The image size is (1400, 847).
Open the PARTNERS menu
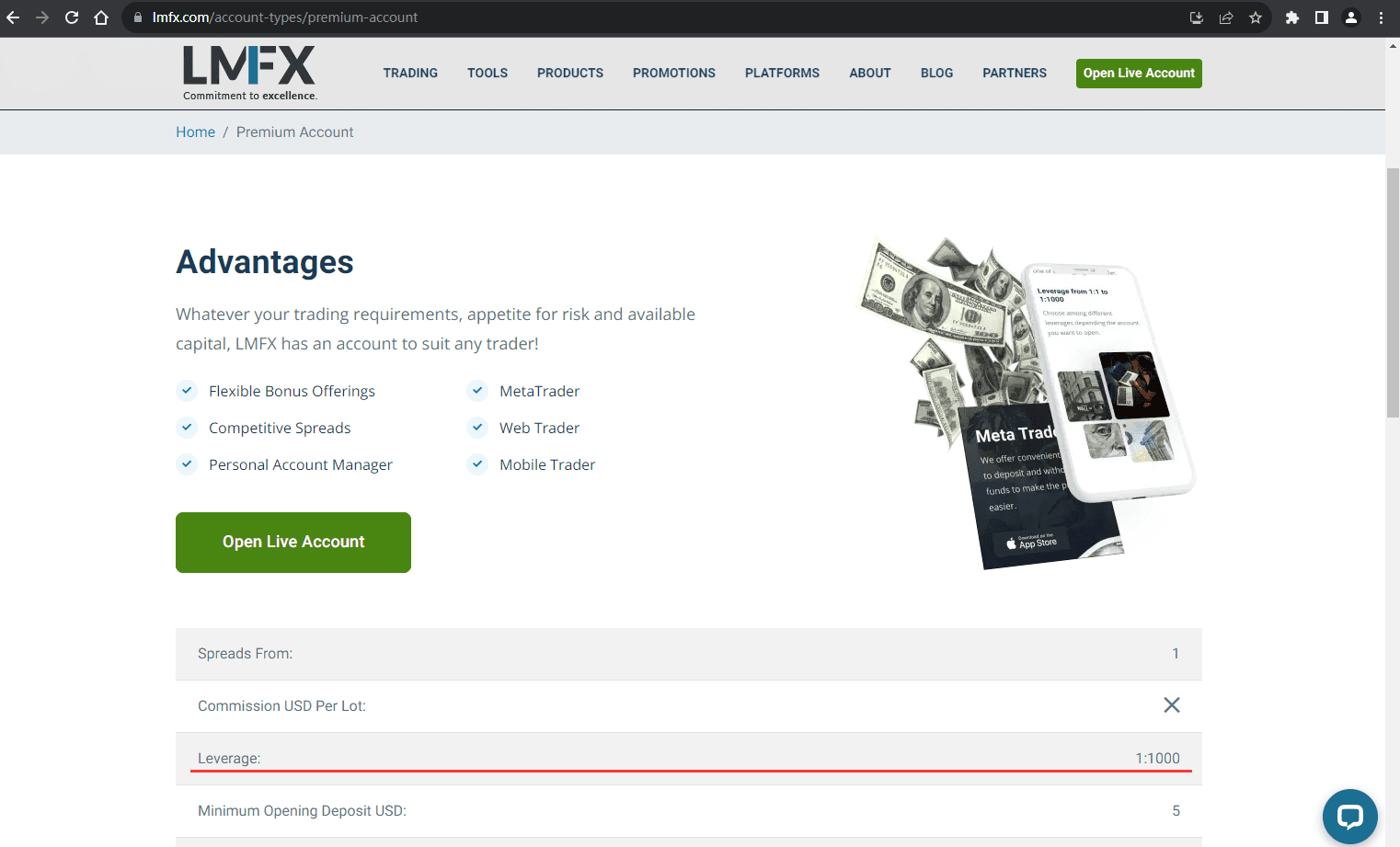pos(1015,74)
